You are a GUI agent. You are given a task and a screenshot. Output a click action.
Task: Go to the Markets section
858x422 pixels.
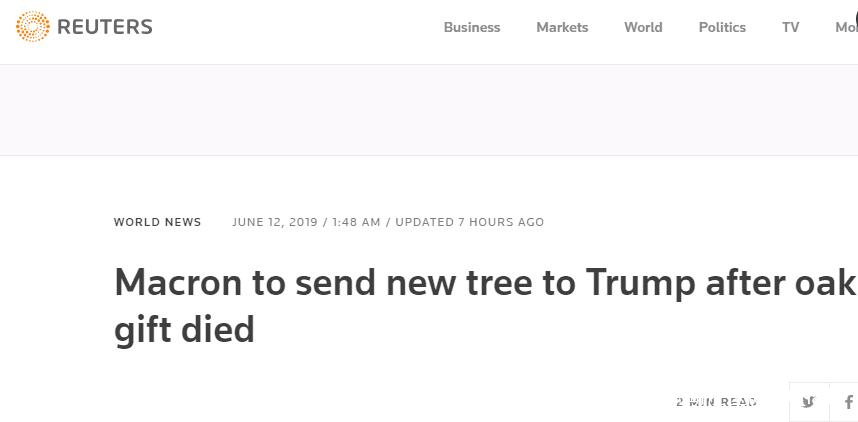(x=562, y=27)
